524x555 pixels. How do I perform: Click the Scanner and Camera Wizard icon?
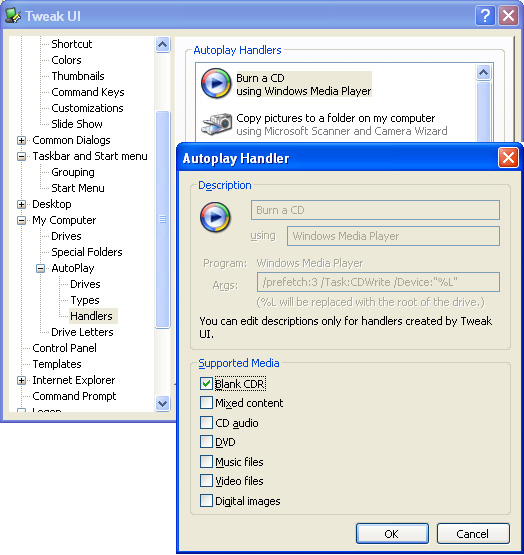217,124
